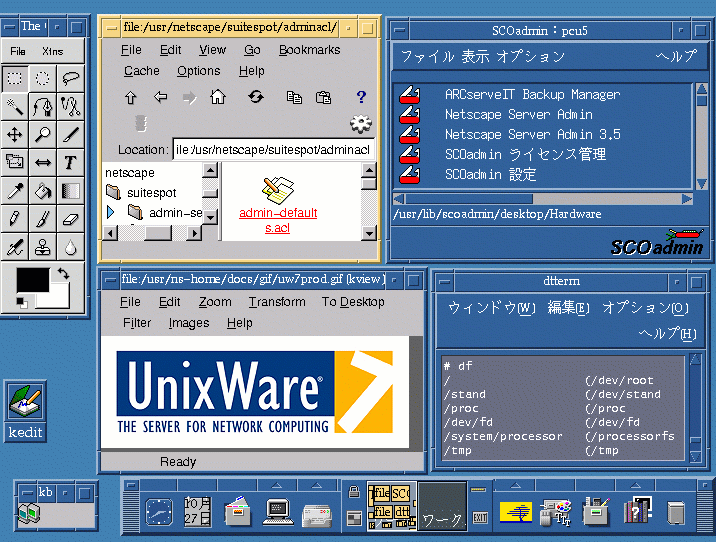Click the black foreground color swatch

tap(33, 279)
